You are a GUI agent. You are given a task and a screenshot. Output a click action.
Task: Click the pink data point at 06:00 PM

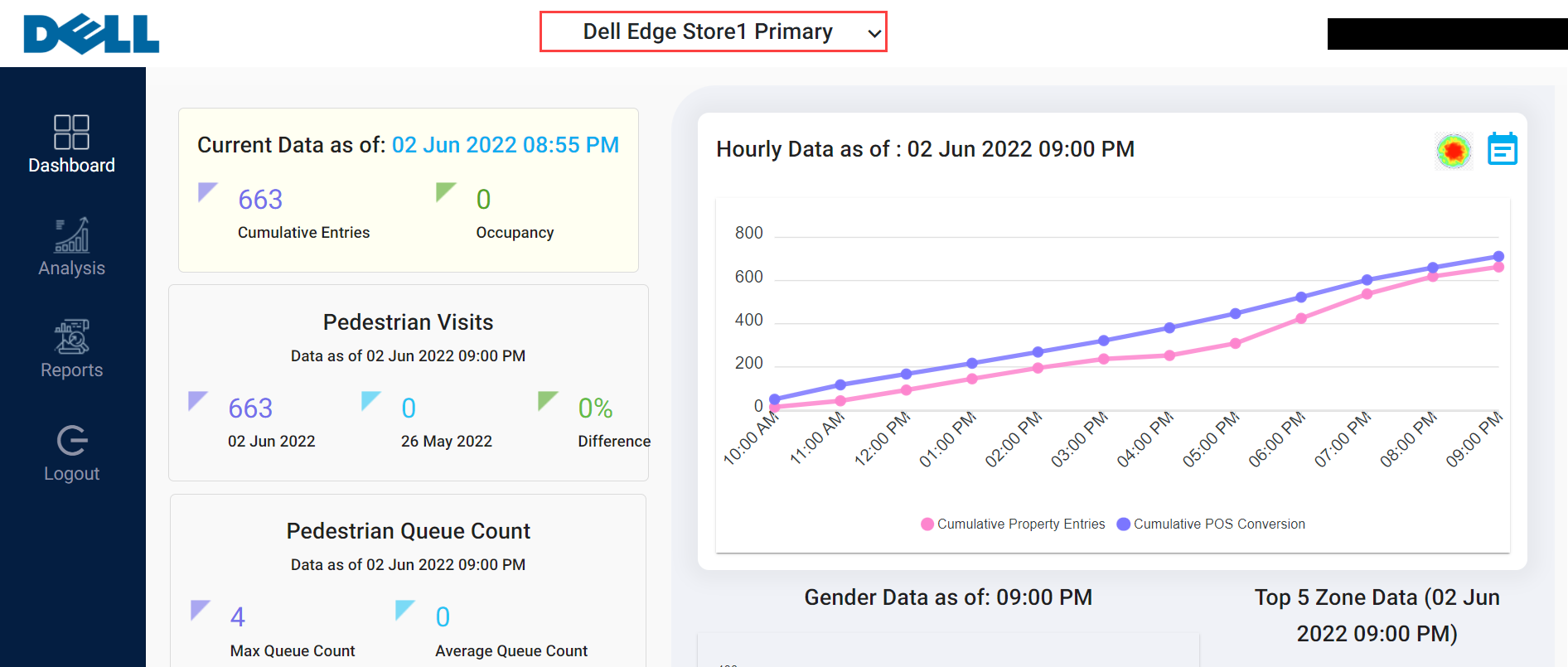[1301, 318]
